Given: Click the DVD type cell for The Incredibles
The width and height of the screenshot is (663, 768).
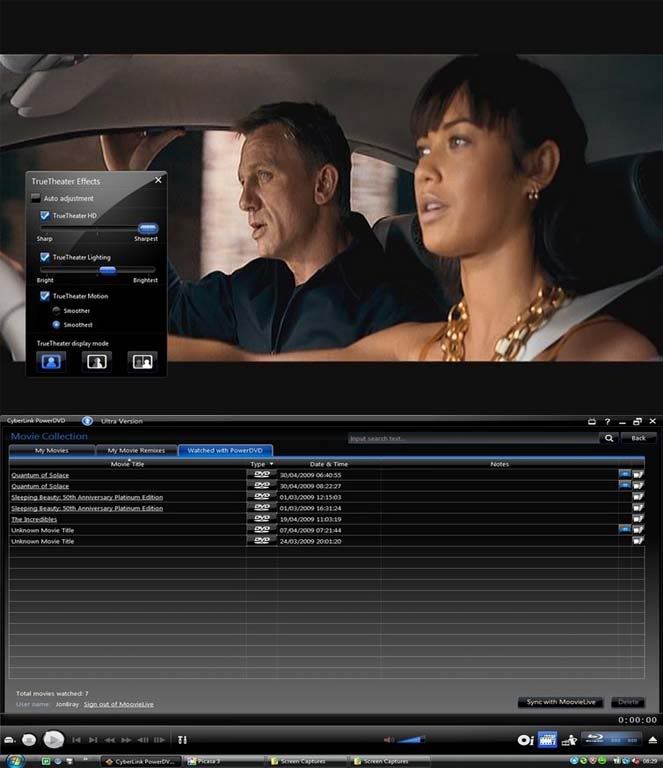Looking at the screenshot, I should click(261, 519).
